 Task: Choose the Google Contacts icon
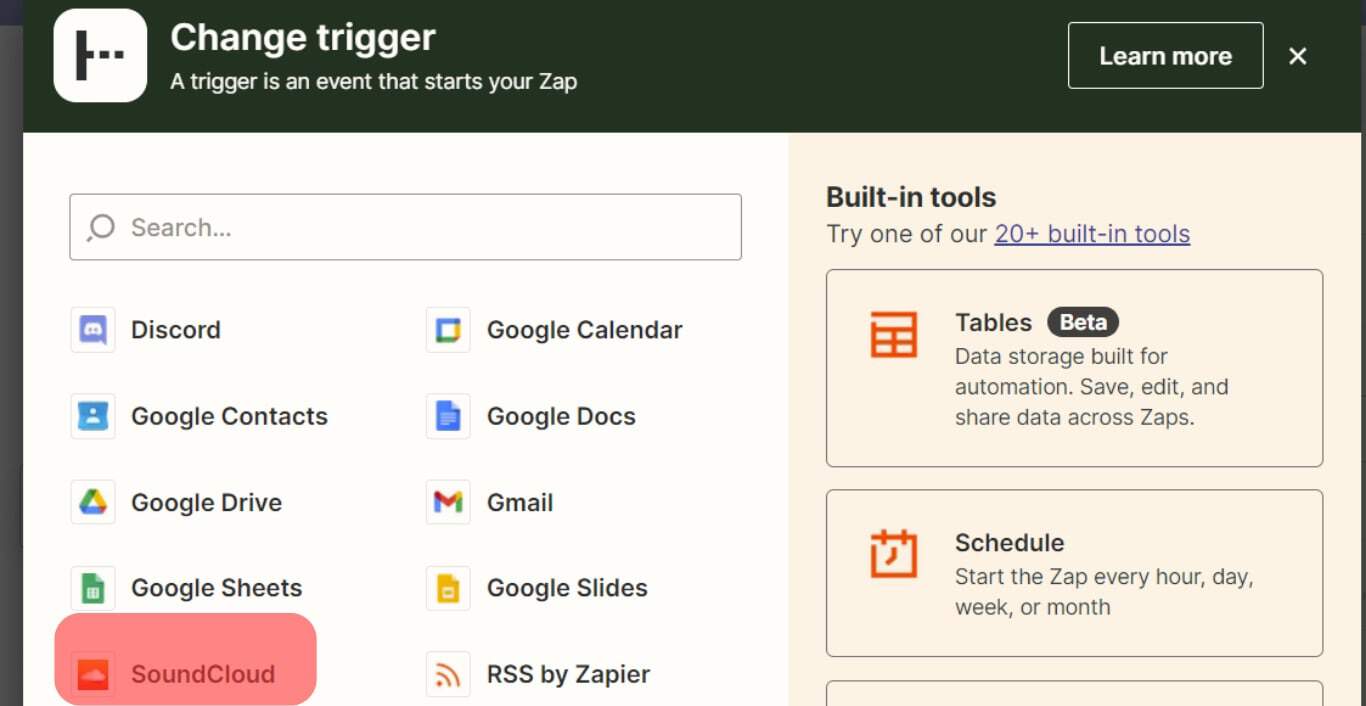tap(93, 416)
